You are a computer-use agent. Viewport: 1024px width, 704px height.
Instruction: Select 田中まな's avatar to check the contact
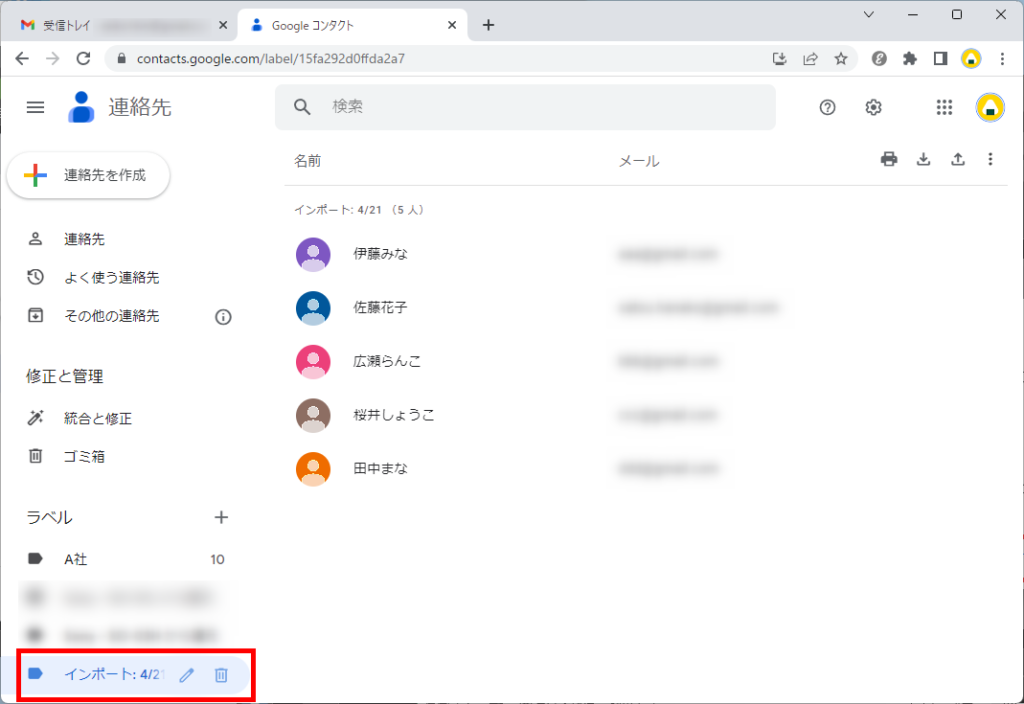tap(312, 468)
